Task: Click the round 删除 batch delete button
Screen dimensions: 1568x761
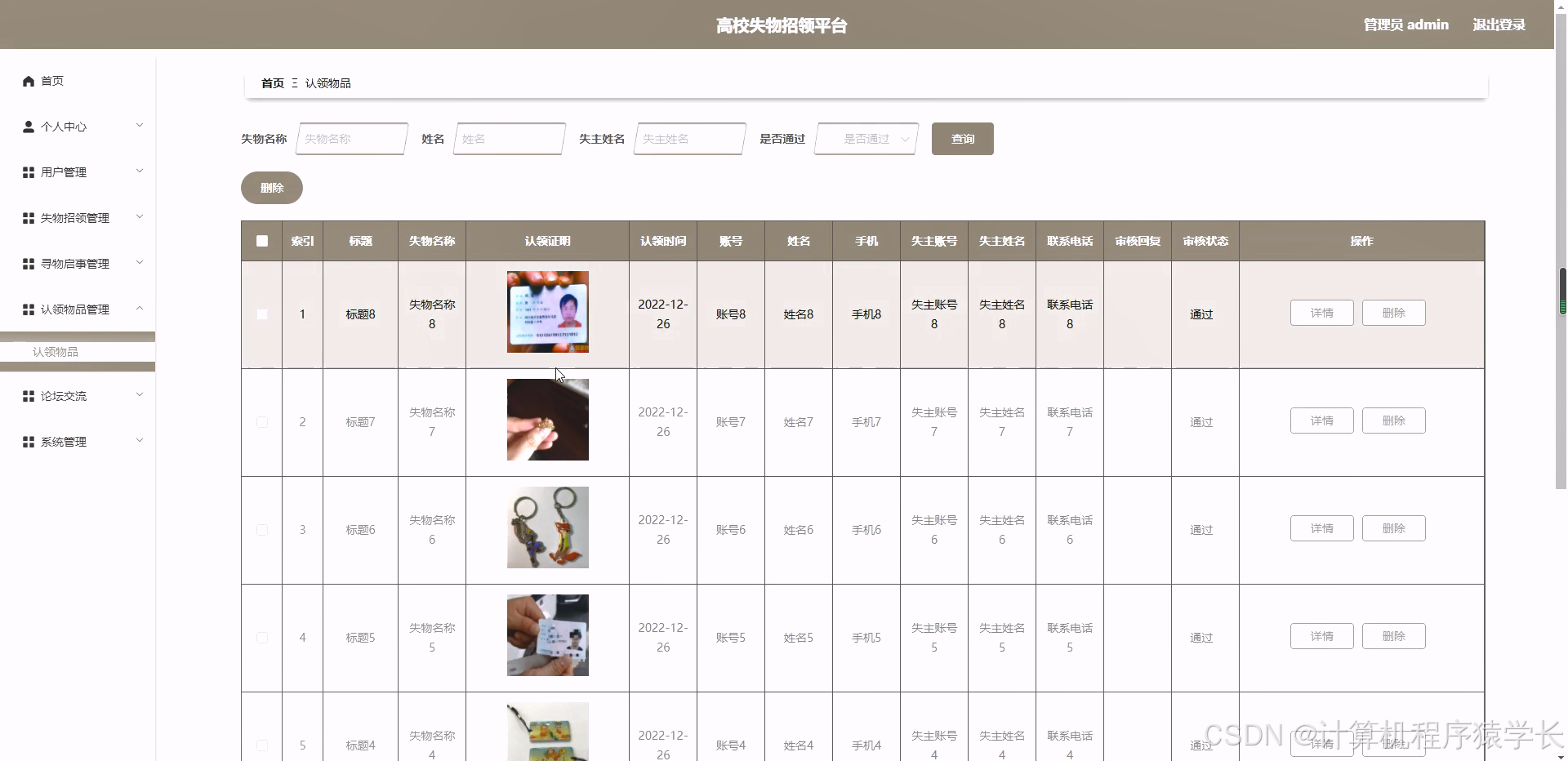Action: coord(272,188)
